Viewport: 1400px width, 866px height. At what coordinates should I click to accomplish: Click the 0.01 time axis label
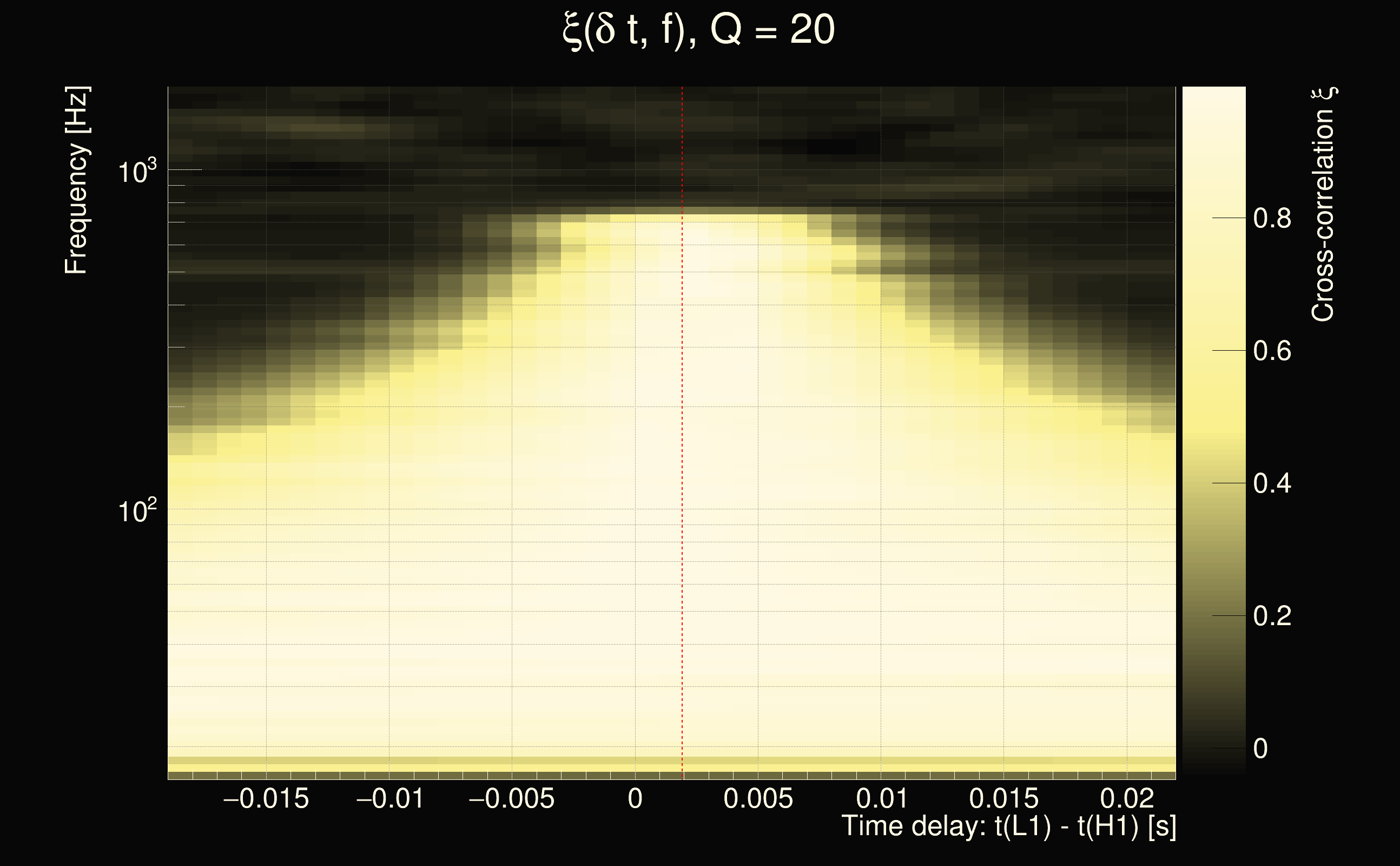coord(881,798)
